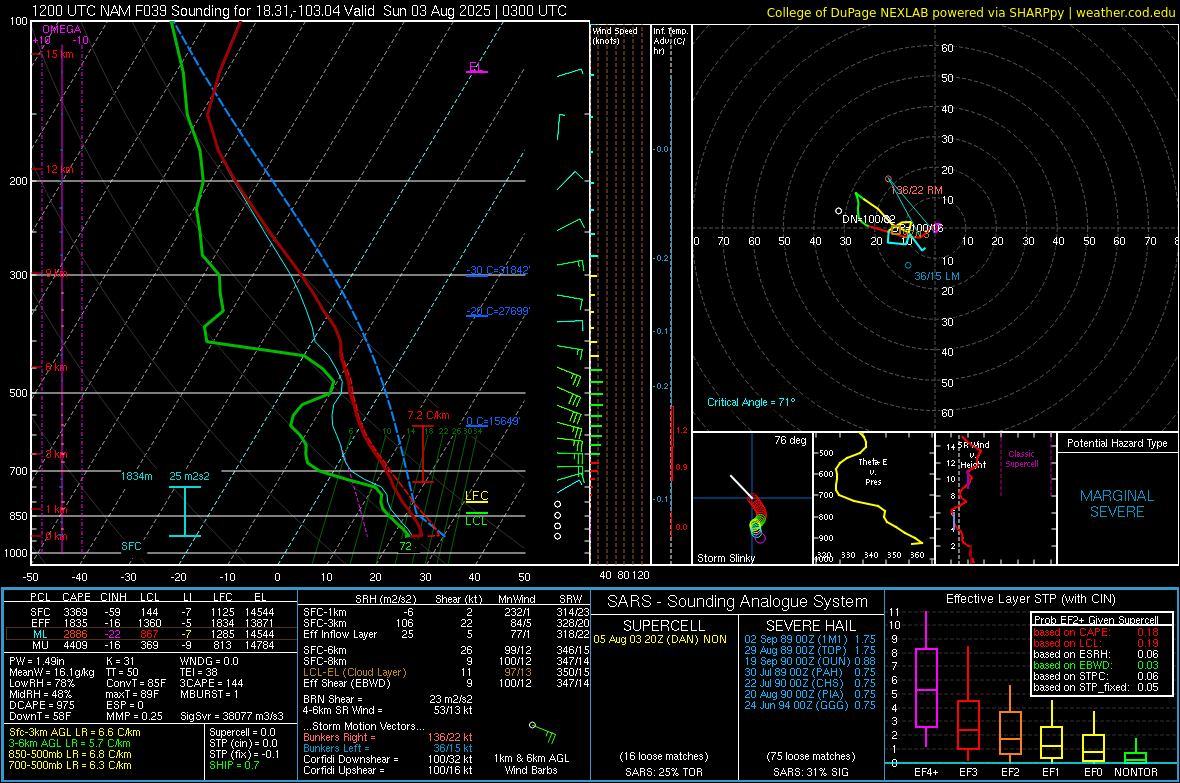Select the purple 'Classic Supercell' label
1180x783 pixels.
coord(1021,459)
